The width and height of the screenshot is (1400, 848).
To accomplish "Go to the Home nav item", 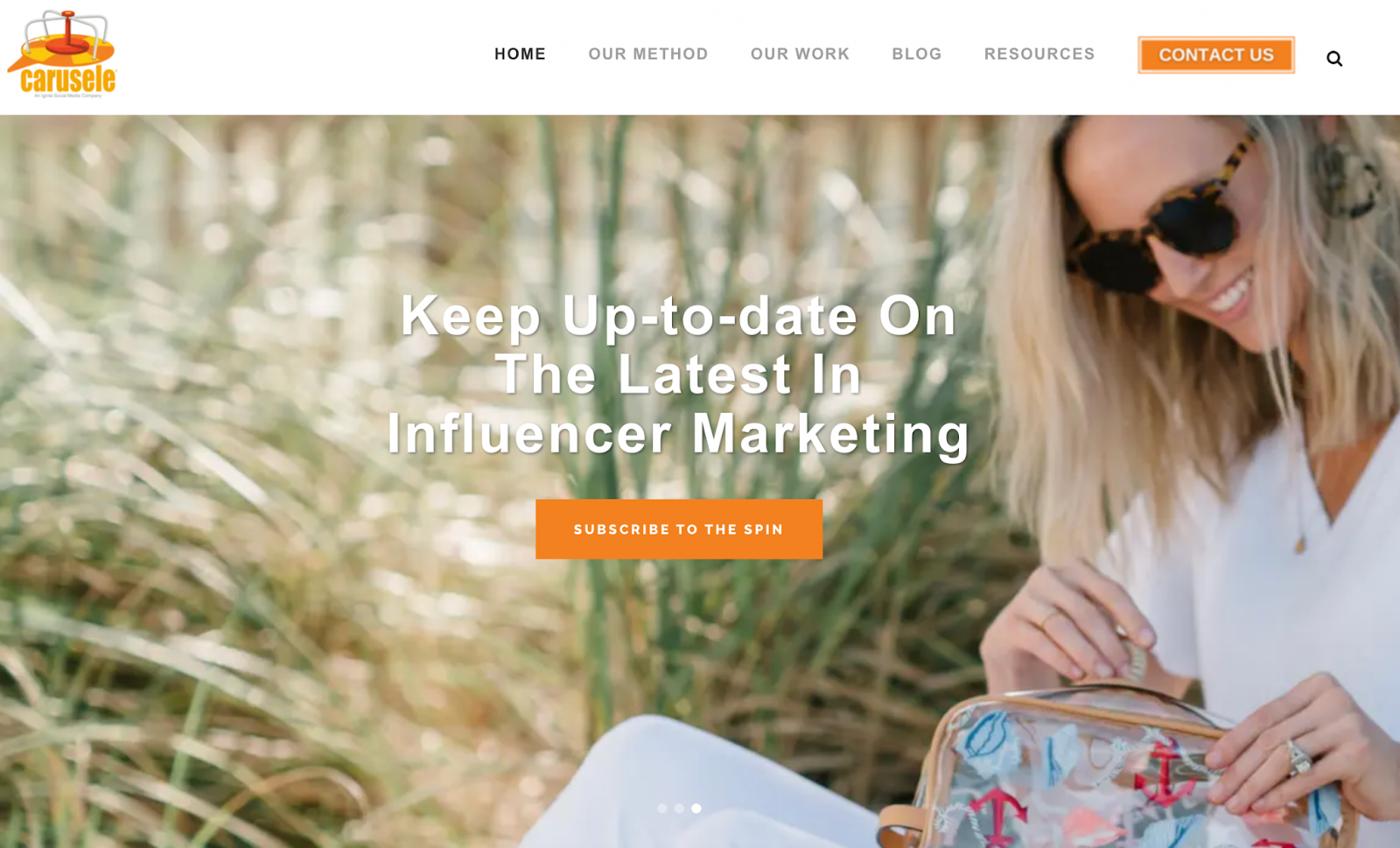I will (520, 54).
